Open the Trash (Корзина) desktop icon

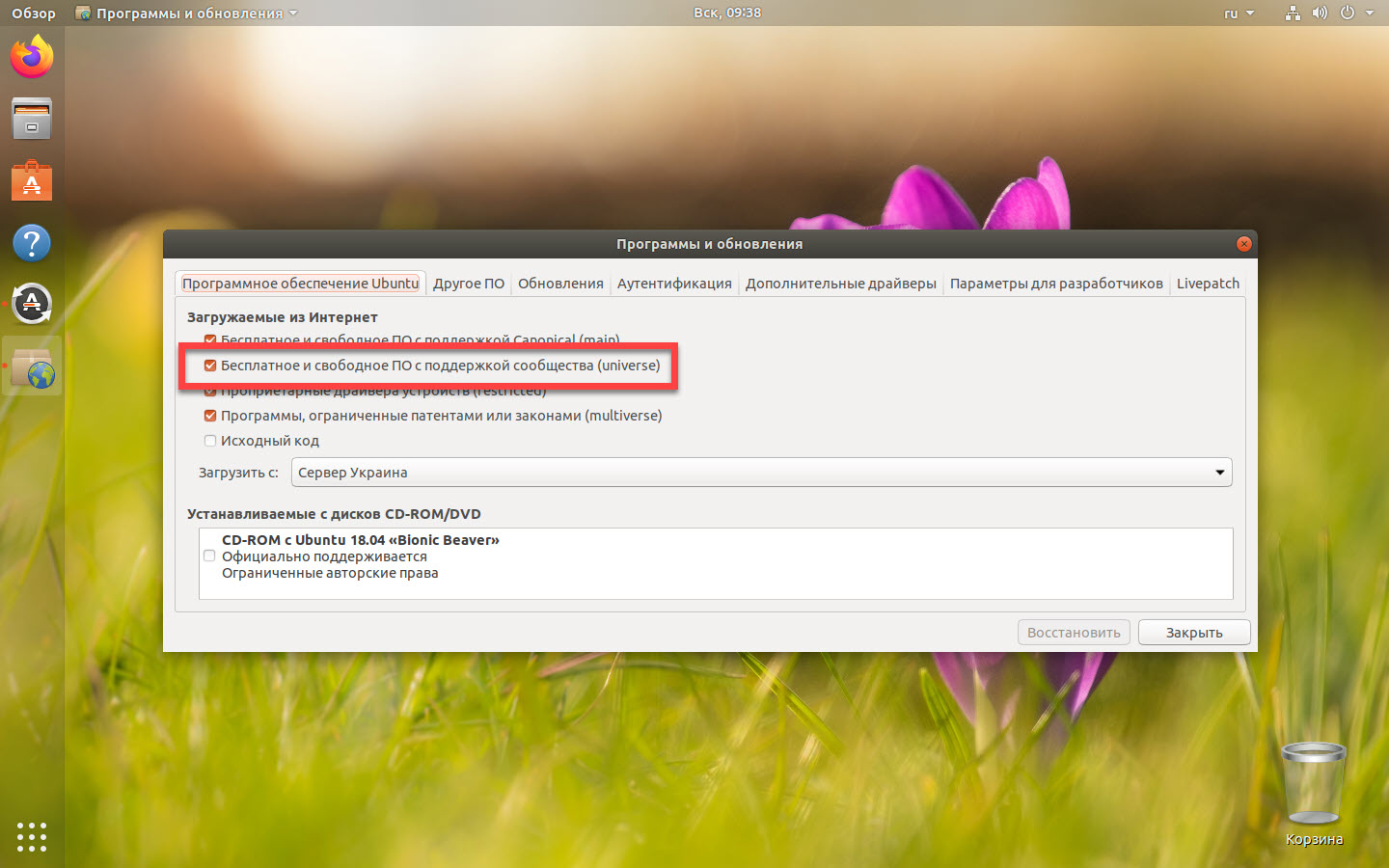1313,785
